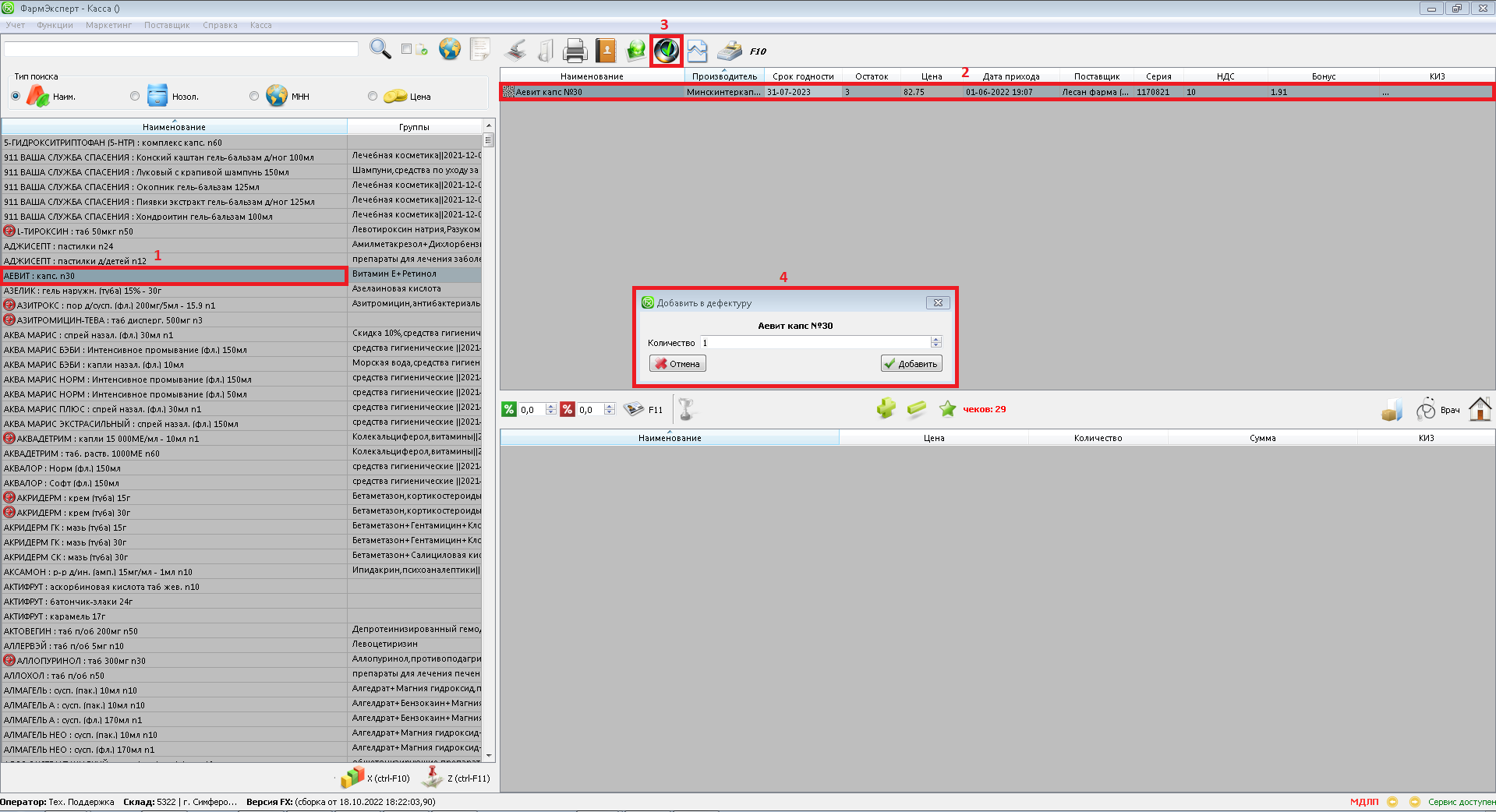Increase the Количество spinner in dialog
Screen dimensions: 1496x812
coord(936,340)
